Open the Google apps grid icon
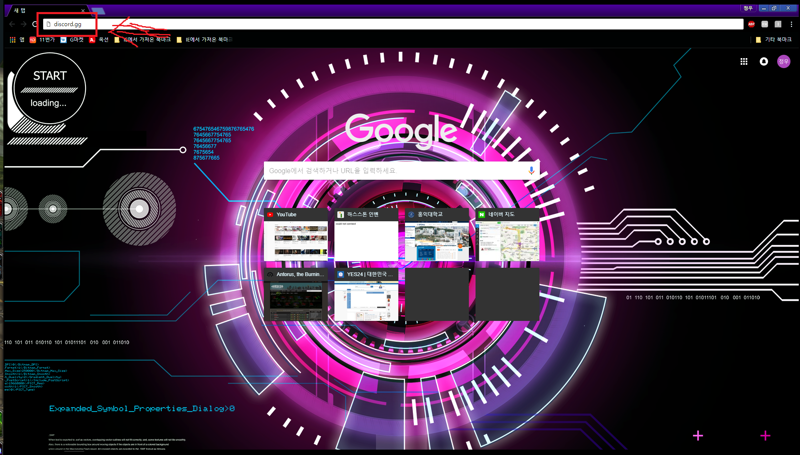Screen dimensions: 800x455 [x=744, y=61]
